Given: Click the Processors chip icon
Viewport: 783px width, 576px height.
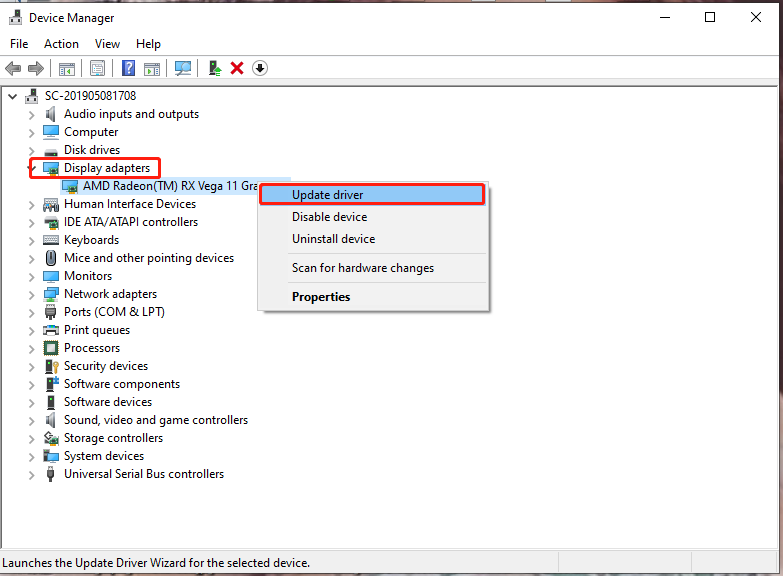Looking at the screenshot, I should coord(51,348).
